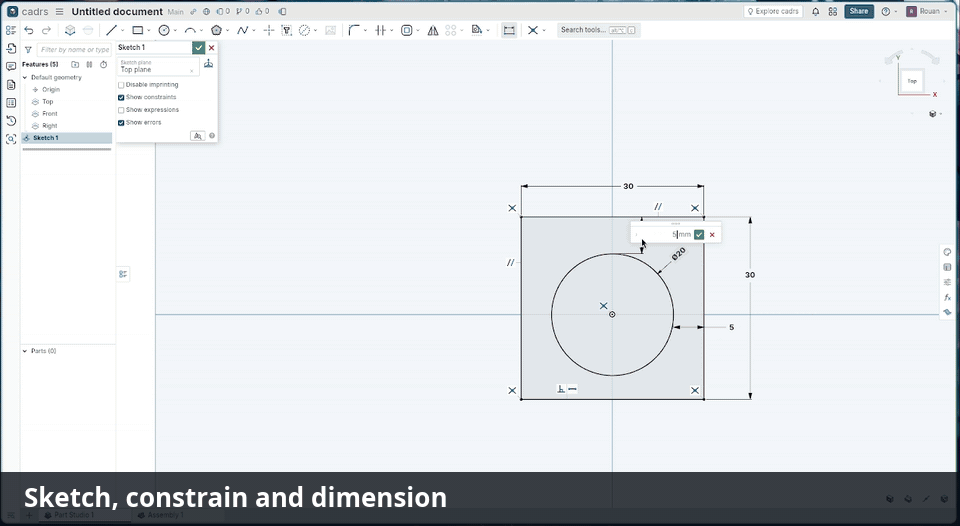Image resolution: width=960 pixels, height=526 pixels.
Task: Expand the Arc tool dropdown arrow
Action: 201,31
